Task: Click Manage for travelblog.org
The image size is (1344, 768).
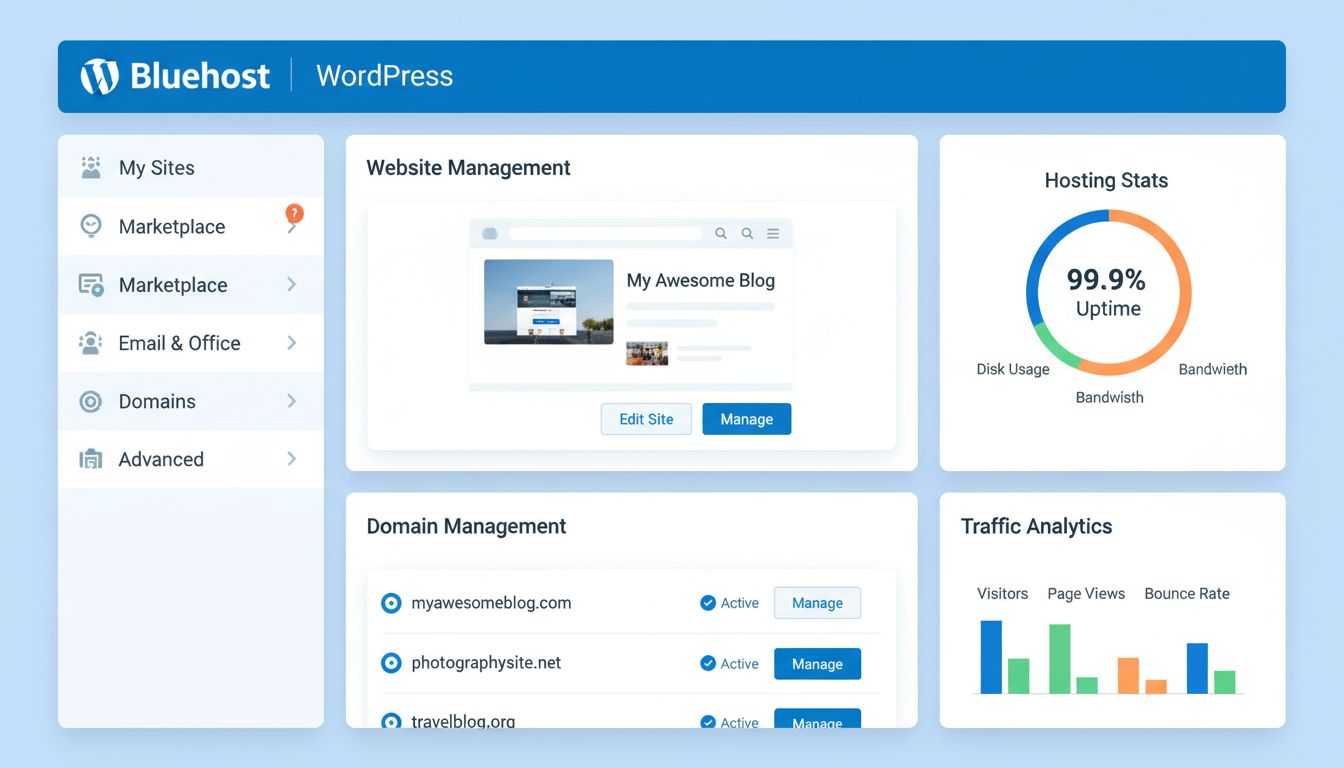Action: pos(817,719)
